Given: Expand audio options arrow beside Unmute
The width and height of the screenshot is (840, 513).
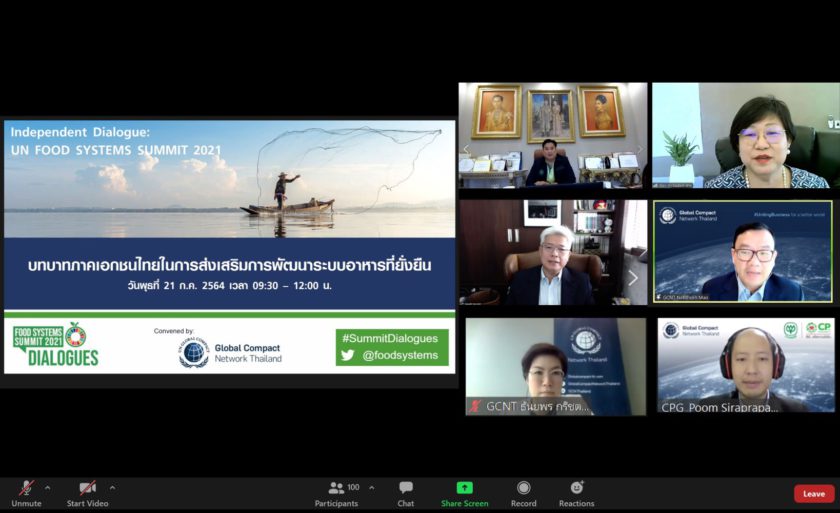Looking at the screenshot, I should (x=48, y=488).
